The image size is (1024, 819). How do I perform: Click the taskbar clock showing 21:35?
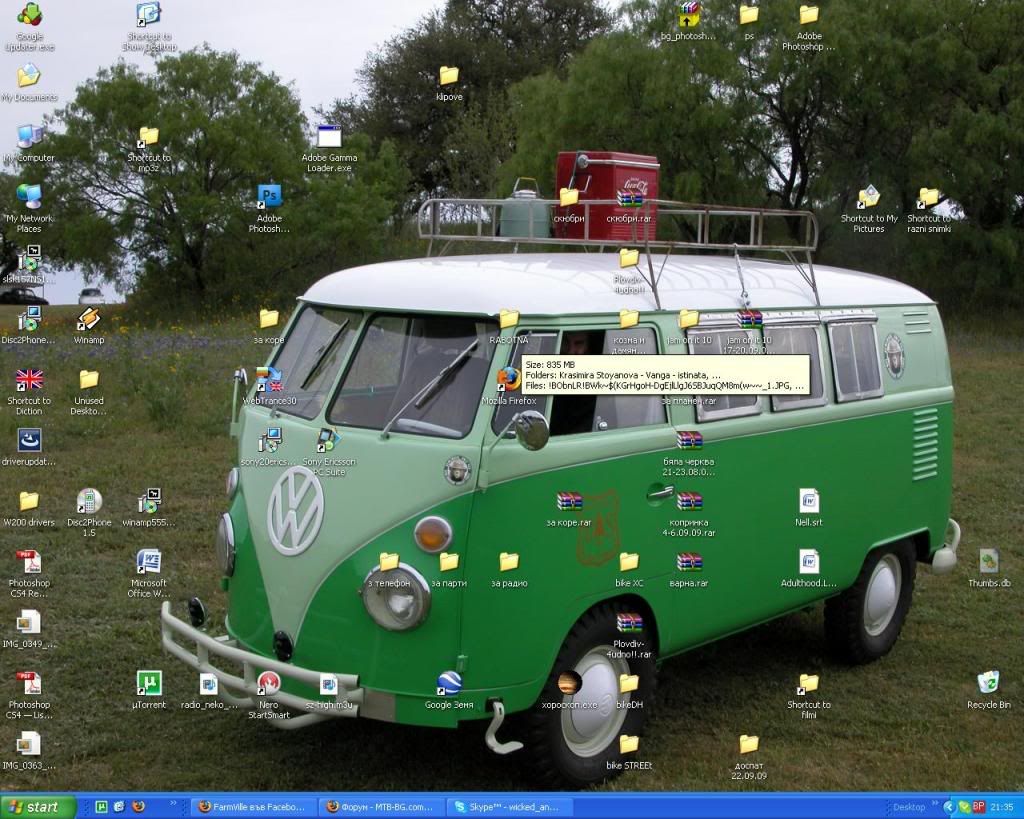pos(1002,807)
